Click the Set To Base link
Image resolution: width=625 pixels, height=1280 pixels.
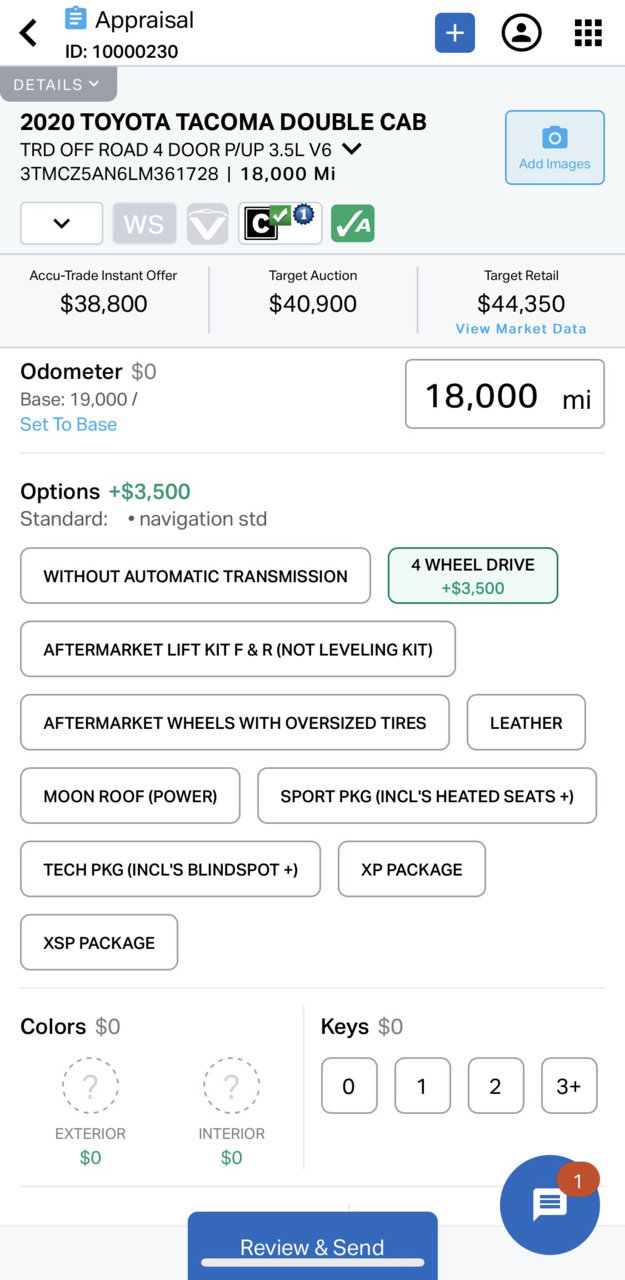pos(68,424)
